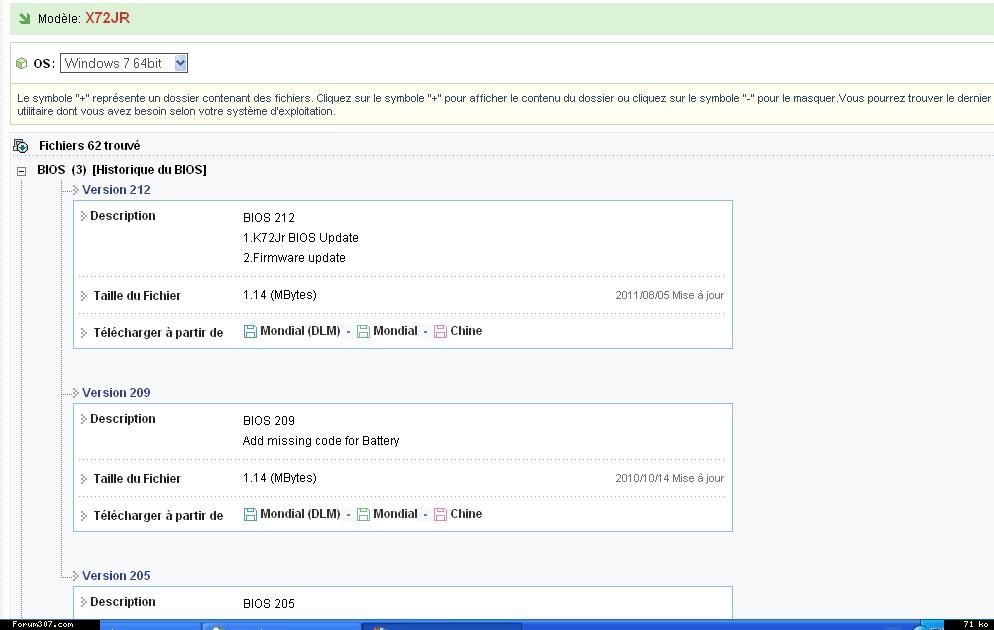Download BIOS 209 from Mondial mirror
The width and height of the screenshot is (994, 630).
click(395, 514)
